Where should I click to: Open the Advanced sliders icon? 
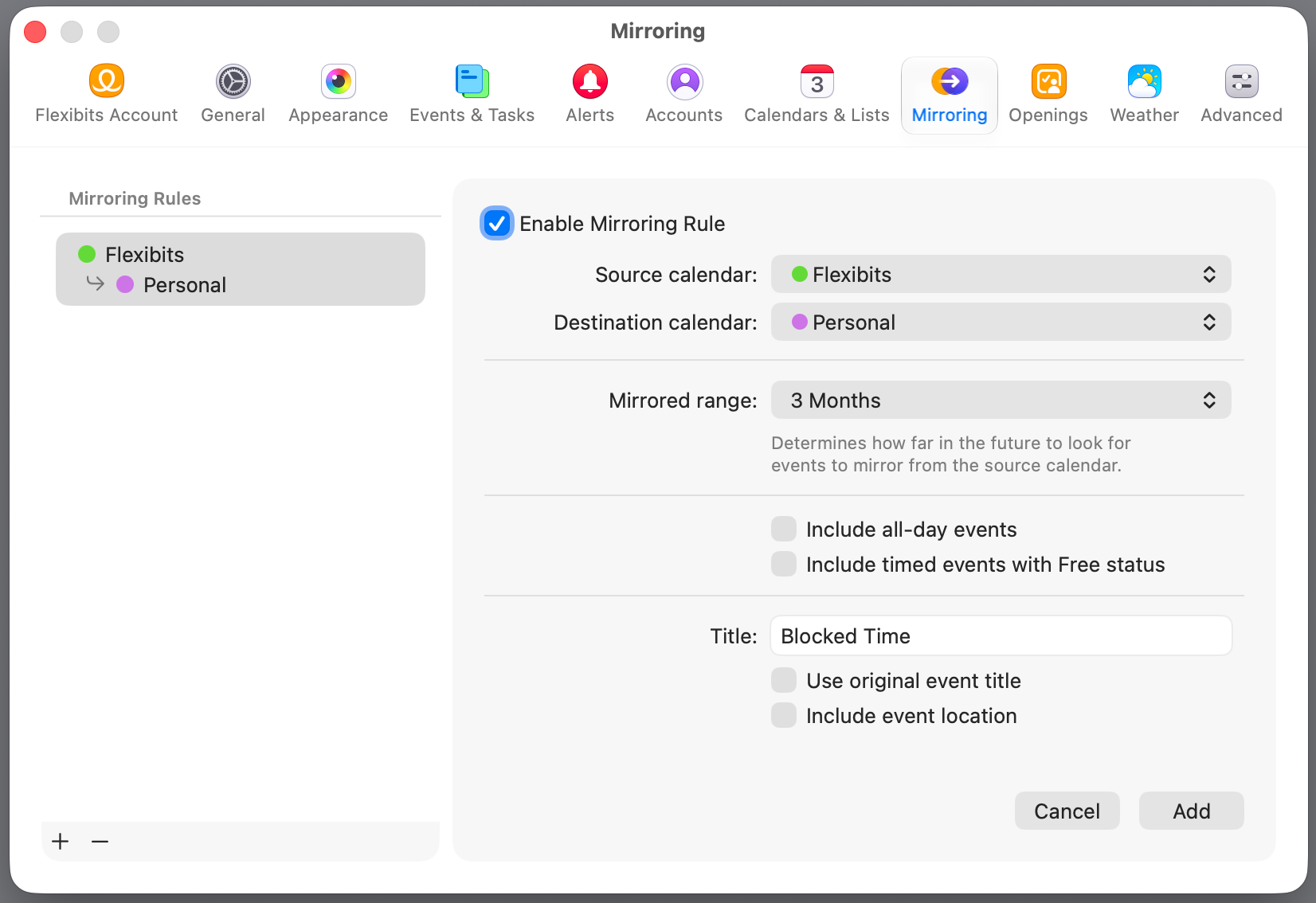1242,81
